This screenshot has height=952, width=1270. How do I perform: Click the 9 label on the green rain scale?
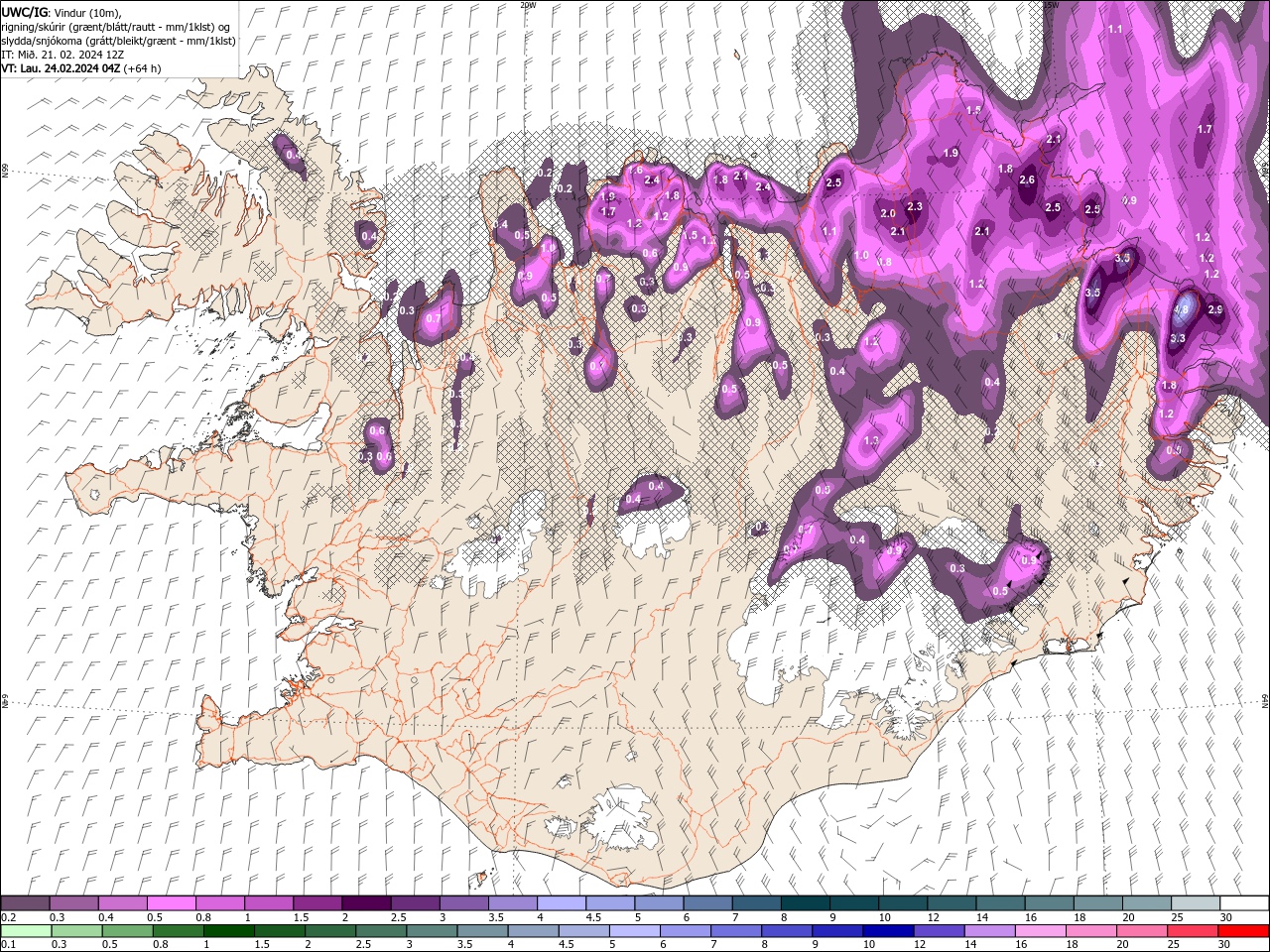coord(817,945)
